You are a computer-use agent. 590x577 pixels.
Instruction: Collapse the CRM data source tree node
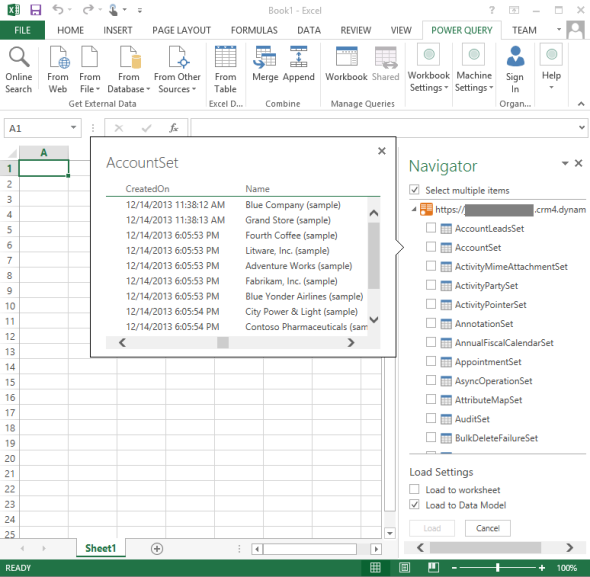tap(414, 209)
